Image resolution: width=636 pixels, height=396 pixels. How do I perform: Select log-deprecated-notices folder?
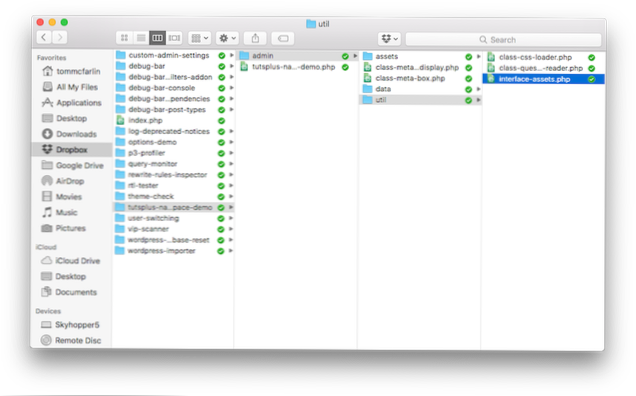[x=174, y=131]
